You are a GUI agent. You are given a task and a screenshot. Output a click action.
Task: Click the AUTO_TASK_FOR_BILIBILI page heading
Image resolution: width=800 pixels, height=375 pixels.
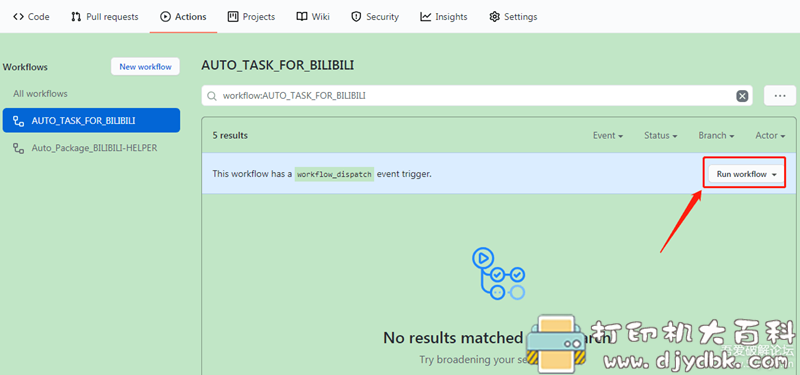[278, 65]
